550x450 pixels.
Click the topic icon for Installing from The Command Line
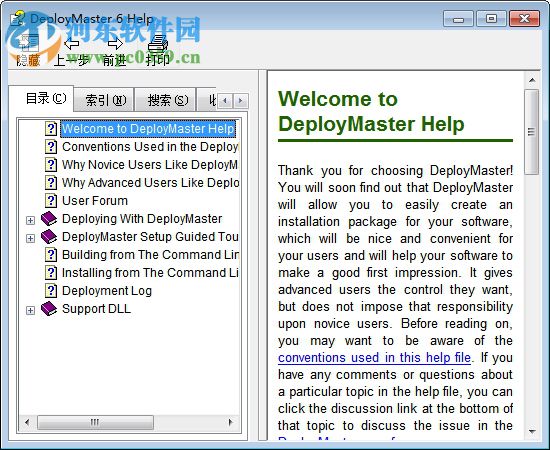pyautogui.click(x=51, y=273)
